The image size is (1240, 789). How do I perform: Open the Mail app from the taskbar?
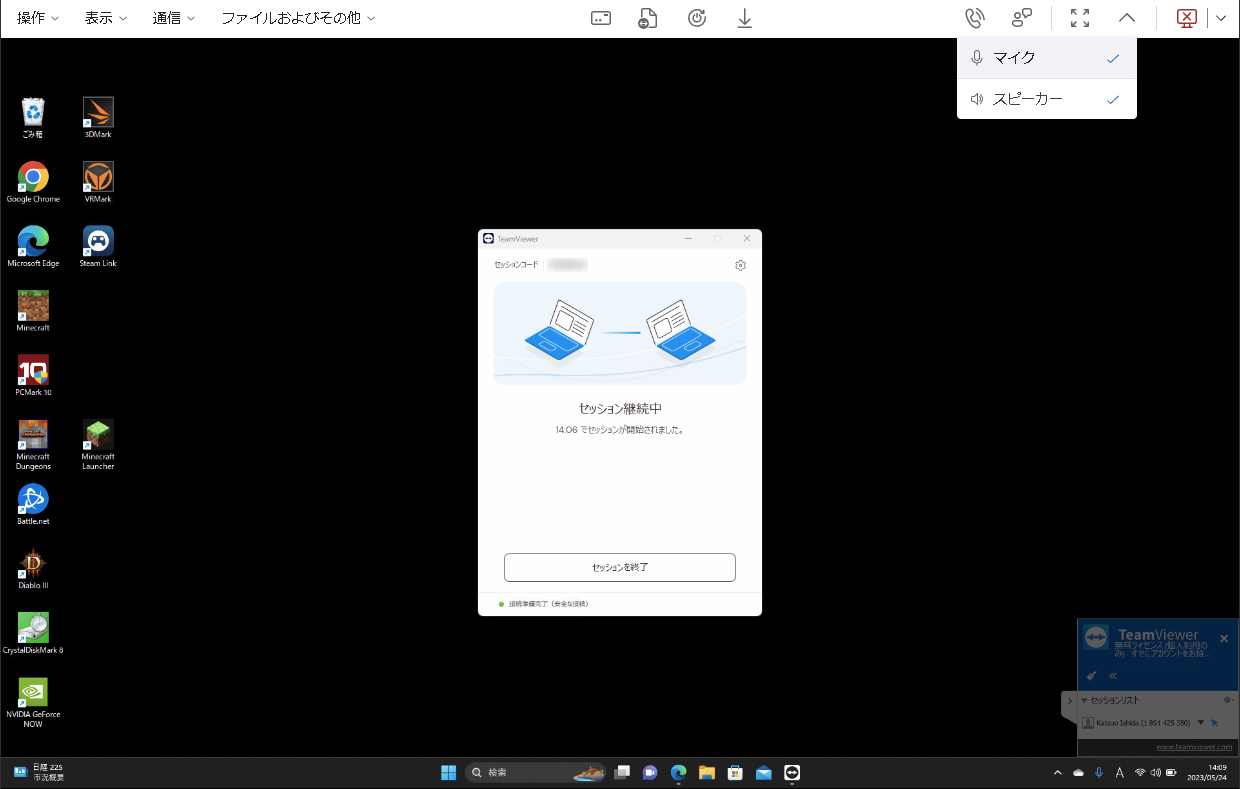(x=764, y=772)
